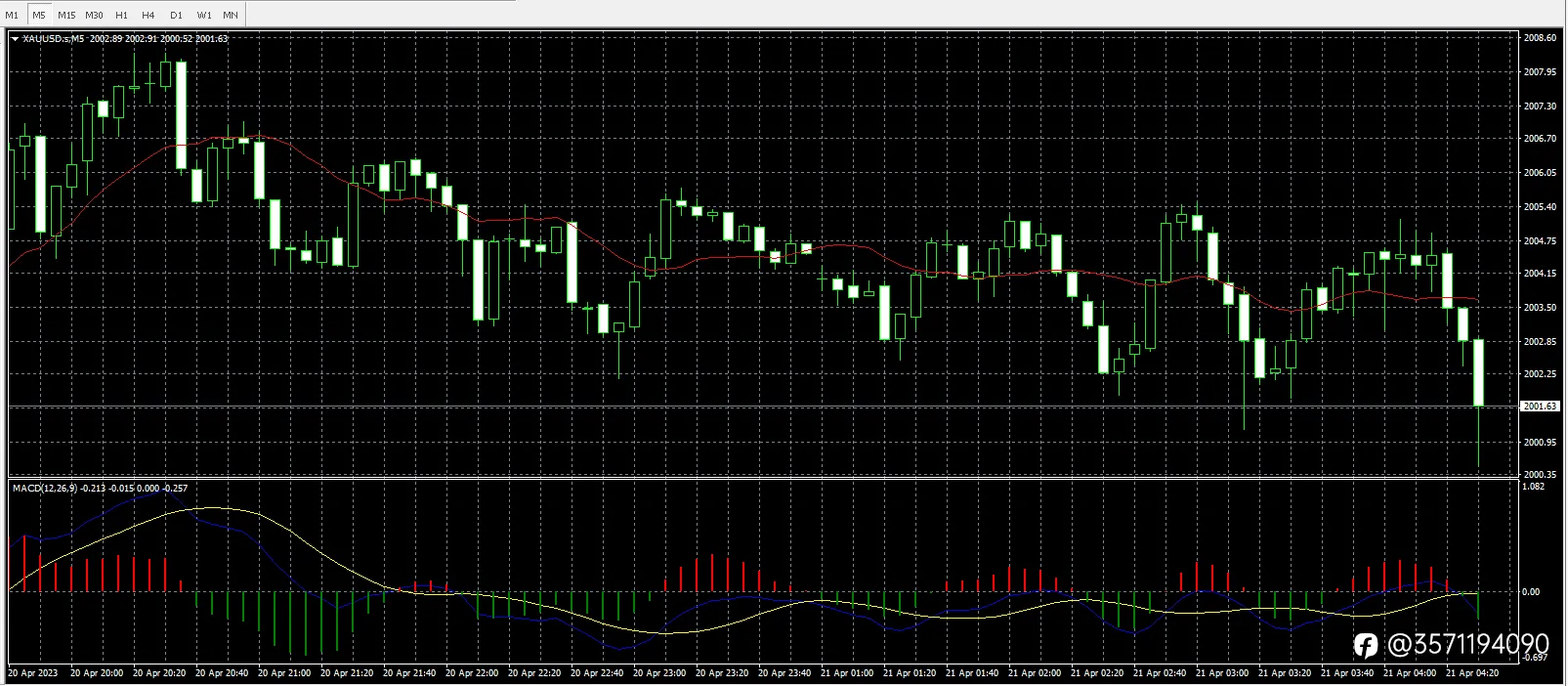Click the 2002.85 price axis label
Image resolution: width=1568 pixels, height=686 pixels.
1540,342
